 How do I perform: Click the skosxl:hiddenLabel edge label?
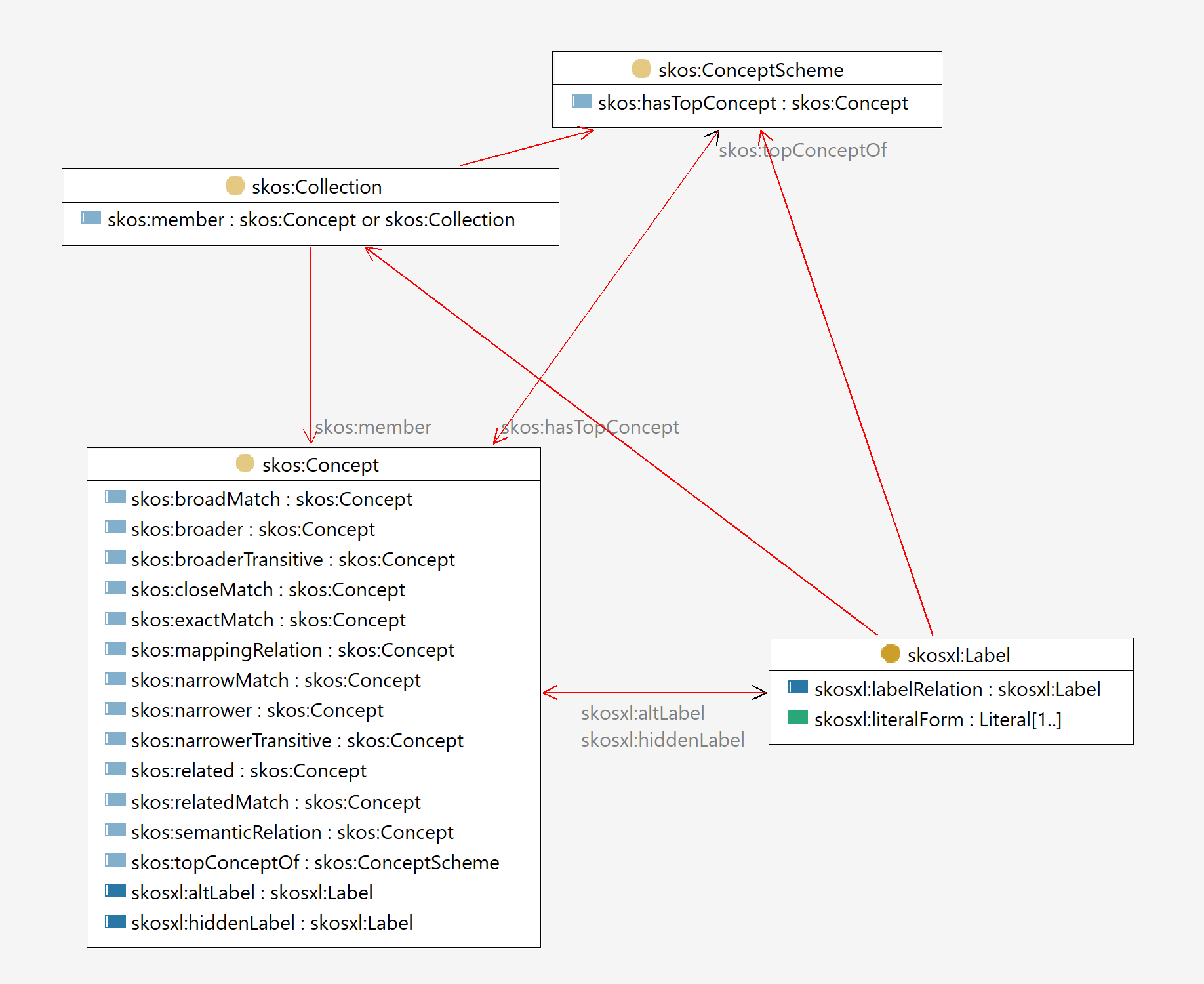click(662, 740)
